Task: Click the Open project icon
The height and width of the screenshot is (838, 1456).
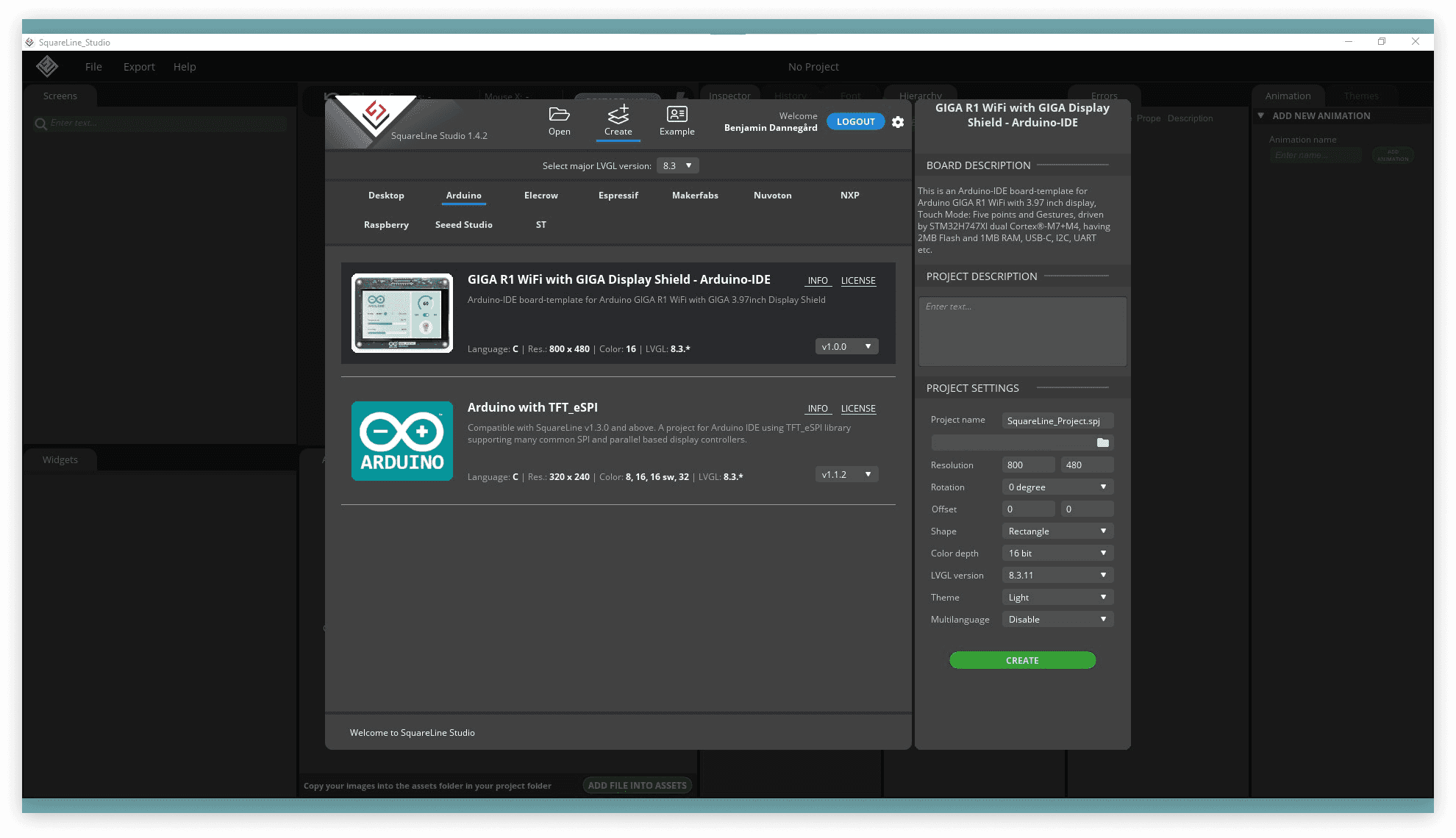Action: point(559,115)
